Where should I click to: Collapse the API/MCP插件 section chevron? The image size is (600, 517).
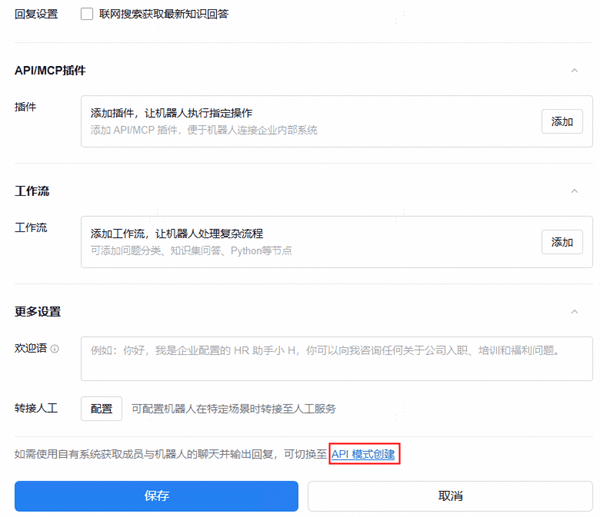tap(573, 70)
